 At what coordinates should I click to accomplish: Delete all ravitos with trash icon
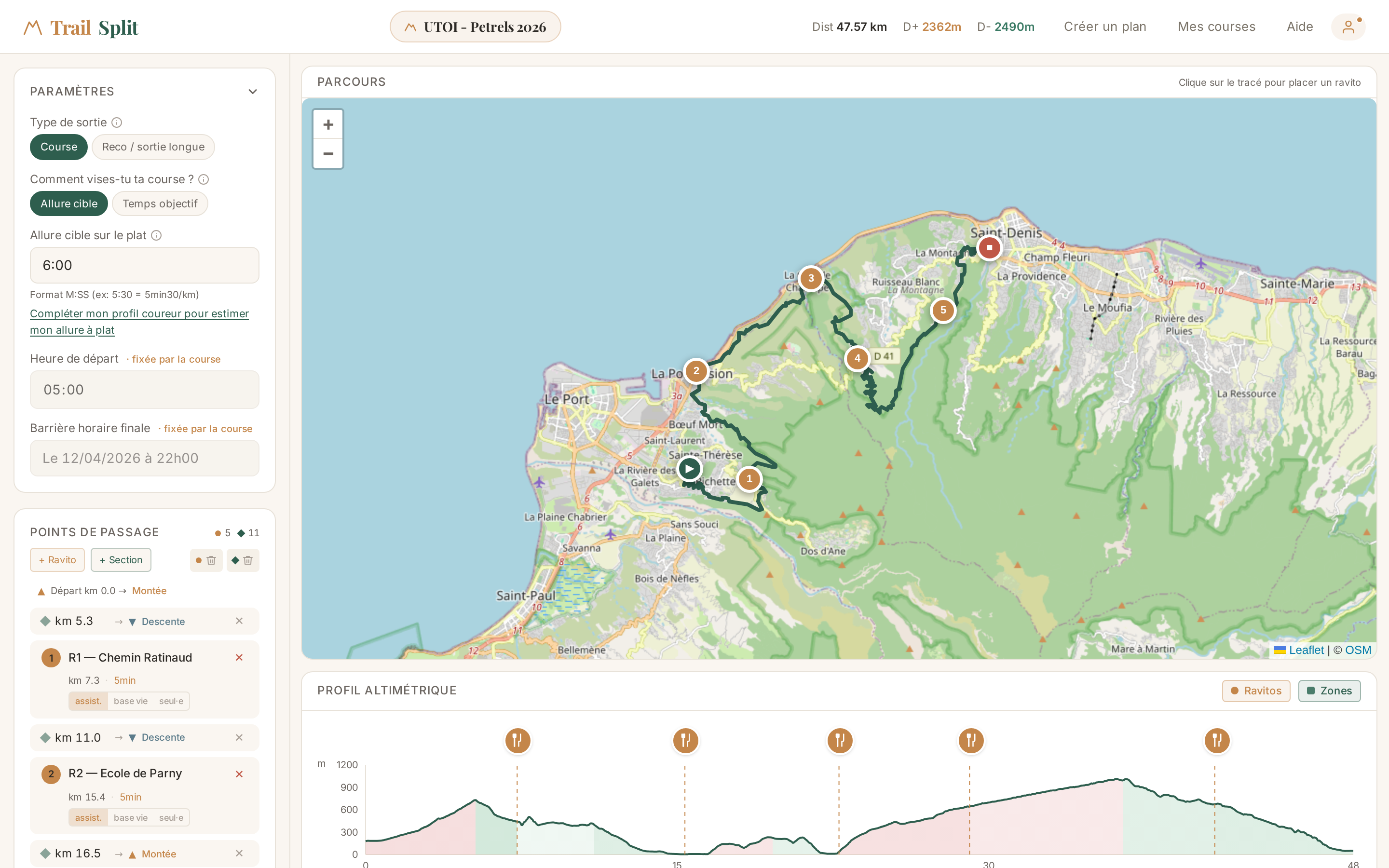pos(206,560)
